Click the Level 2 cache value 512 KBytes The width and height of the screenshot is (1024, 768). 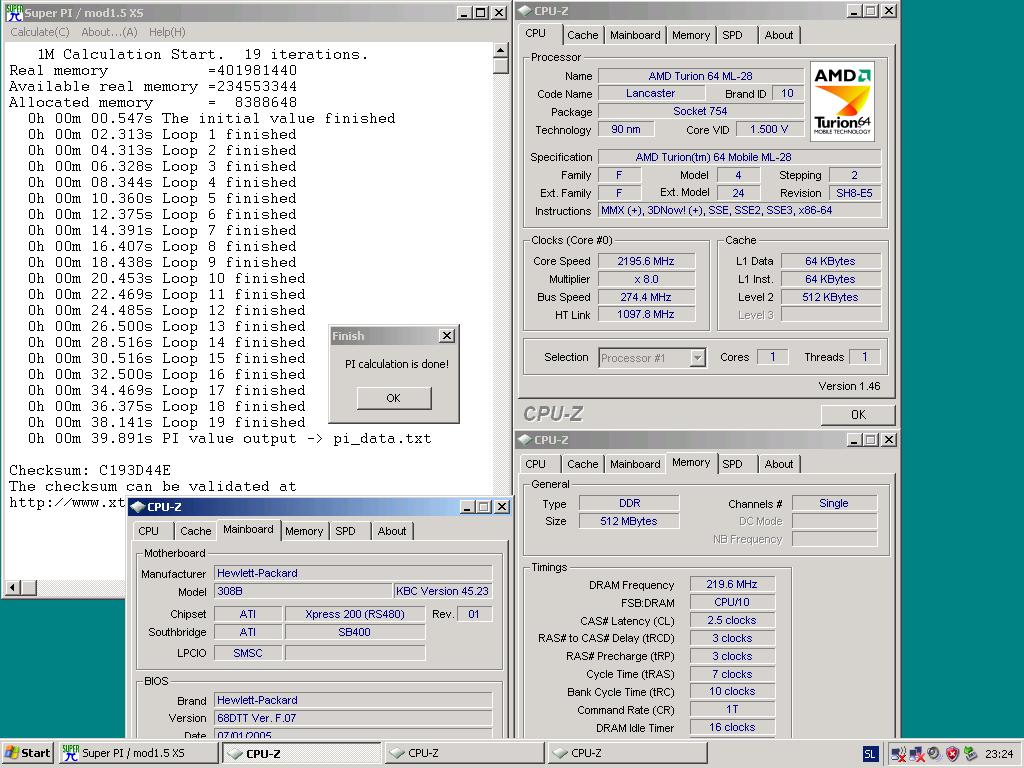click(x=831, y=297)
